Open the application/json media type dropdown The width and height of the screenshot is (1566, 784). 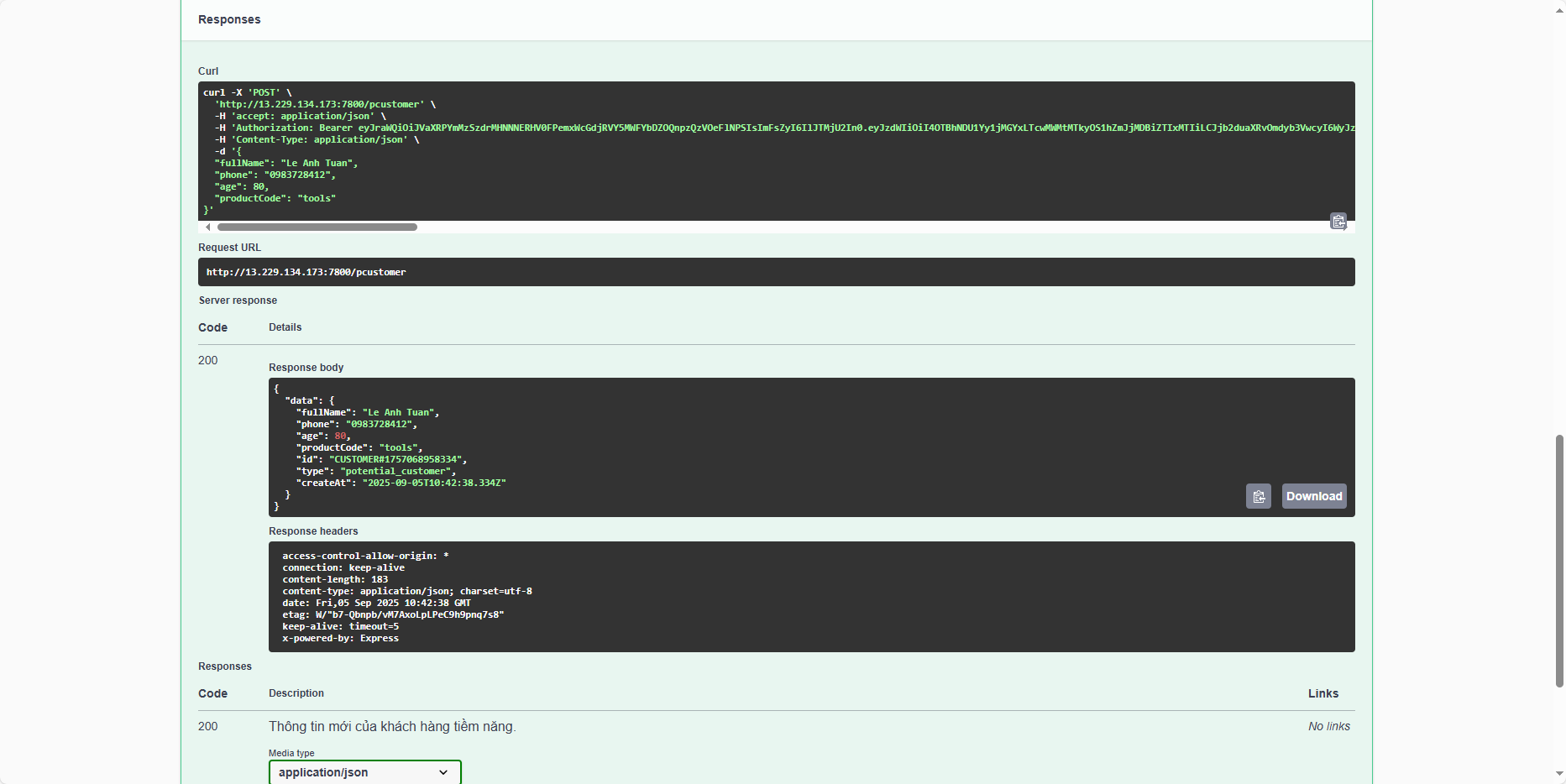coord(364,772)
